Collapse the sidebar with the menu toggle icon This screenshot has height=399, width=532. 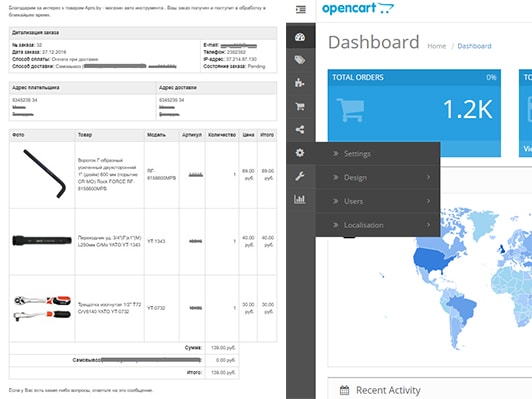[301, 10]
